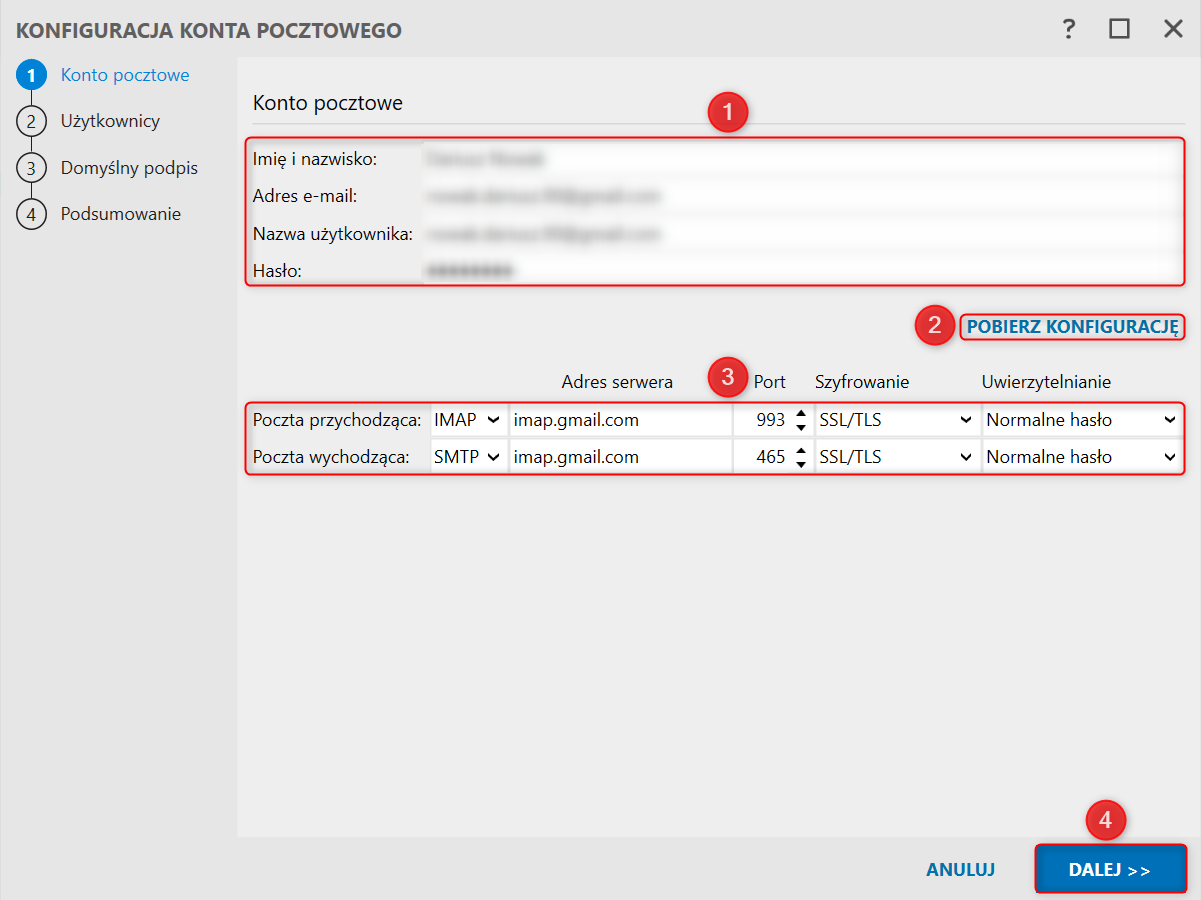Increase incoming mail port 993 with up arrow

tap(800, 414)
